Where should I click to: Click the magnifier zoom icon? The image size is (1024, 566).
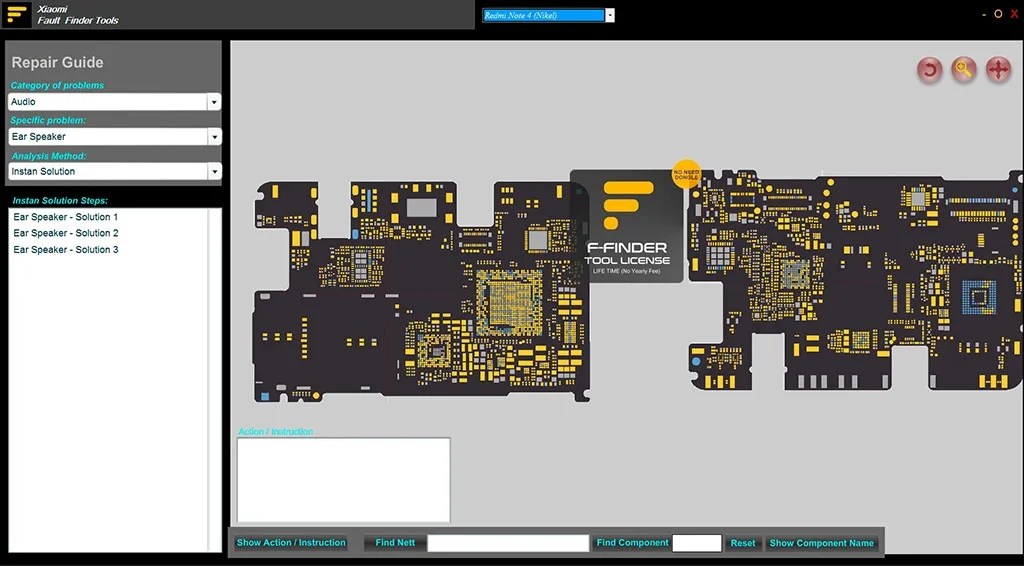(x=964, y=69)
